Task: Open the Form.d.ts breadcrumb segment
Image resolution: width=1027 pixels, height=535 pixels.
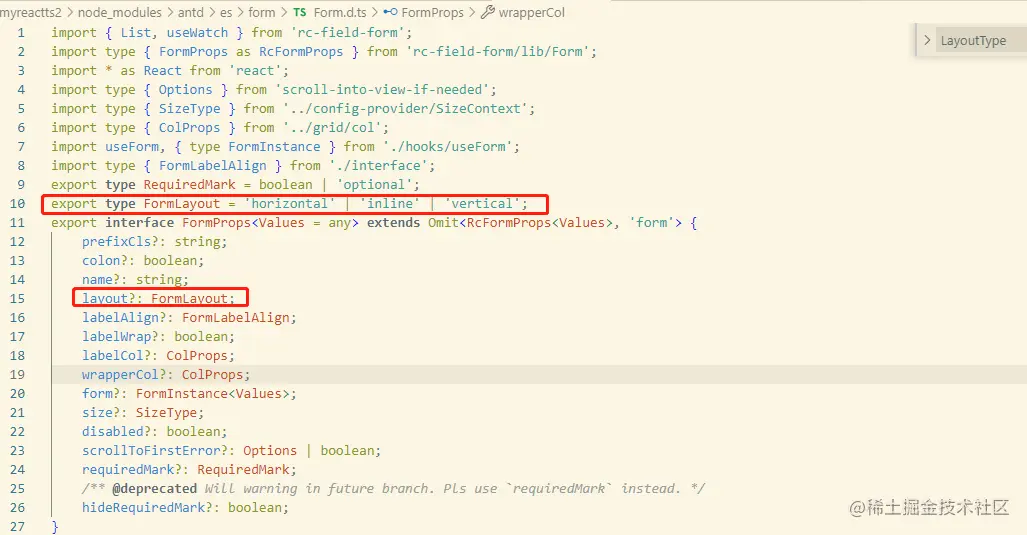Action: [340, 12]
